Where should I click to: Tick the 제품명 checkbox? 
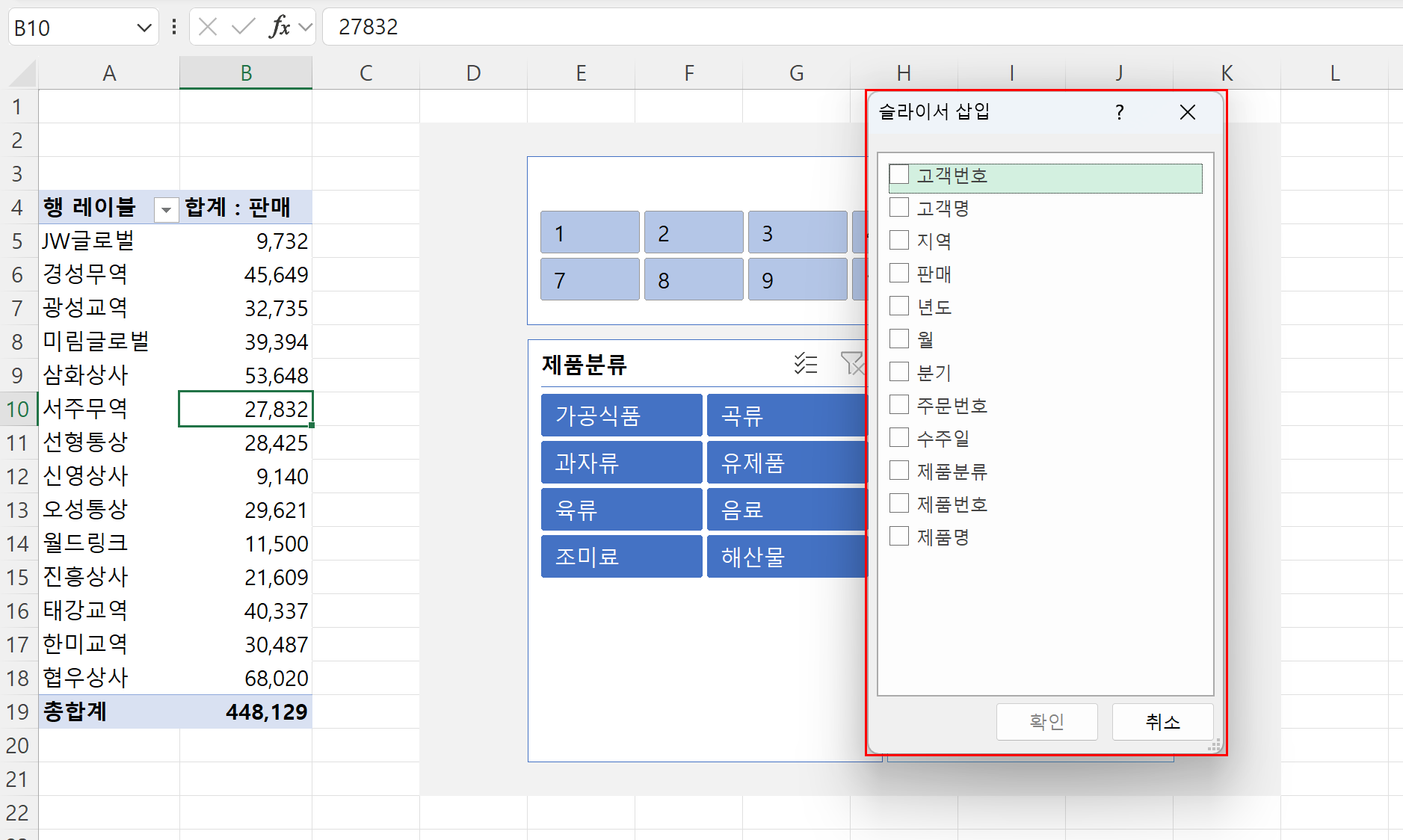(899, 537)
